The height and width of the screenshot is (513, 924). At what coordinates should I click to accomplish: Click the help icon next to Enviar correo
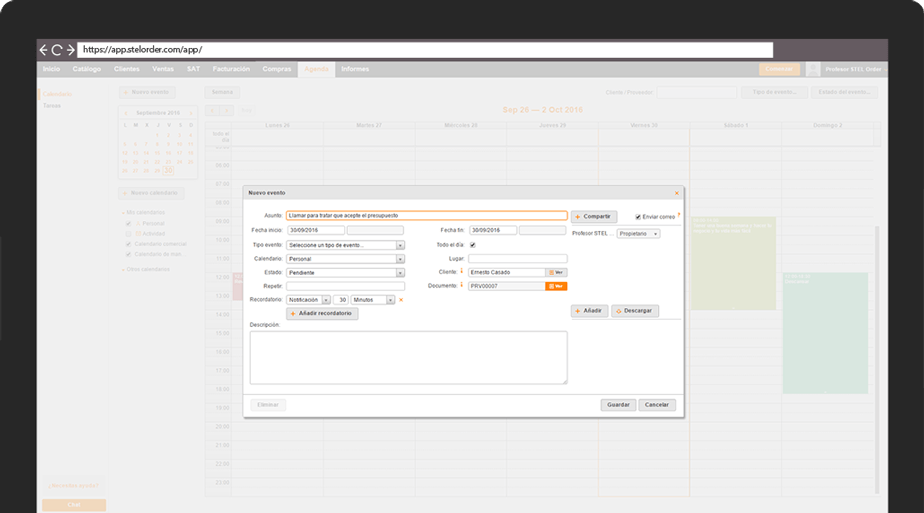tap(679, 215)
